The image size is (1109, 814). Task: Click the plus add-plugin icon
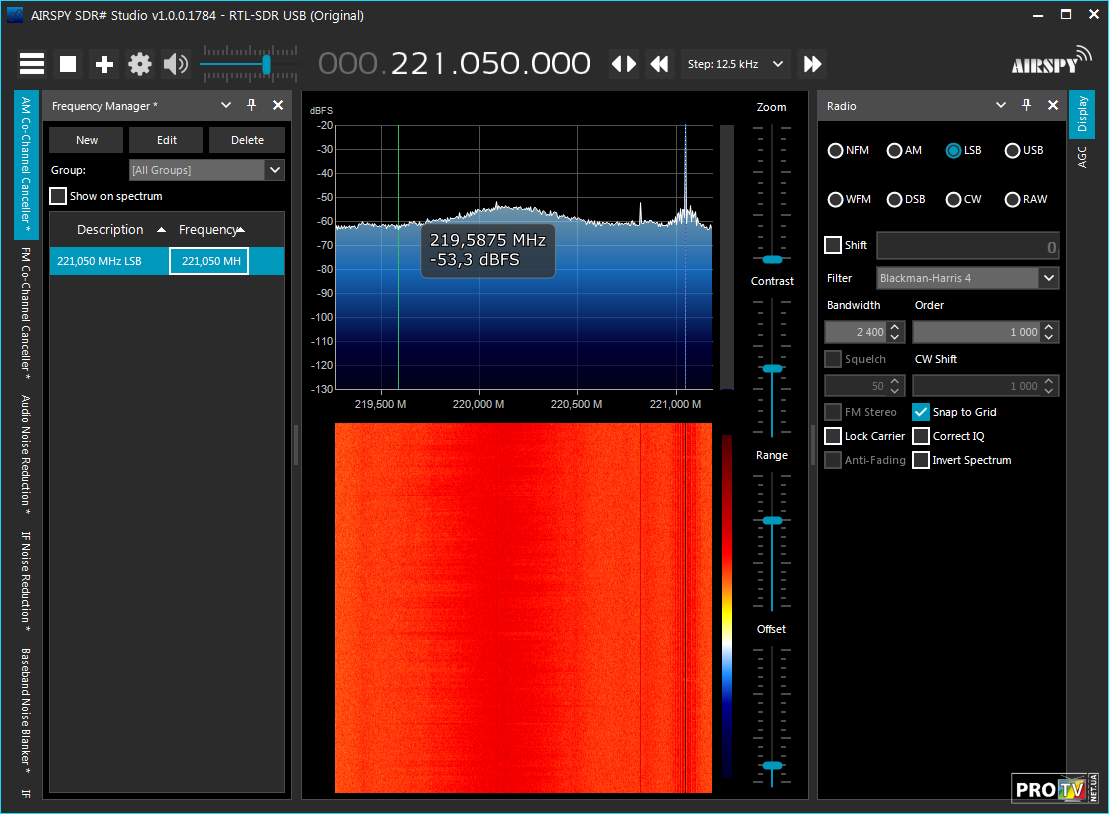coord(104,64)
